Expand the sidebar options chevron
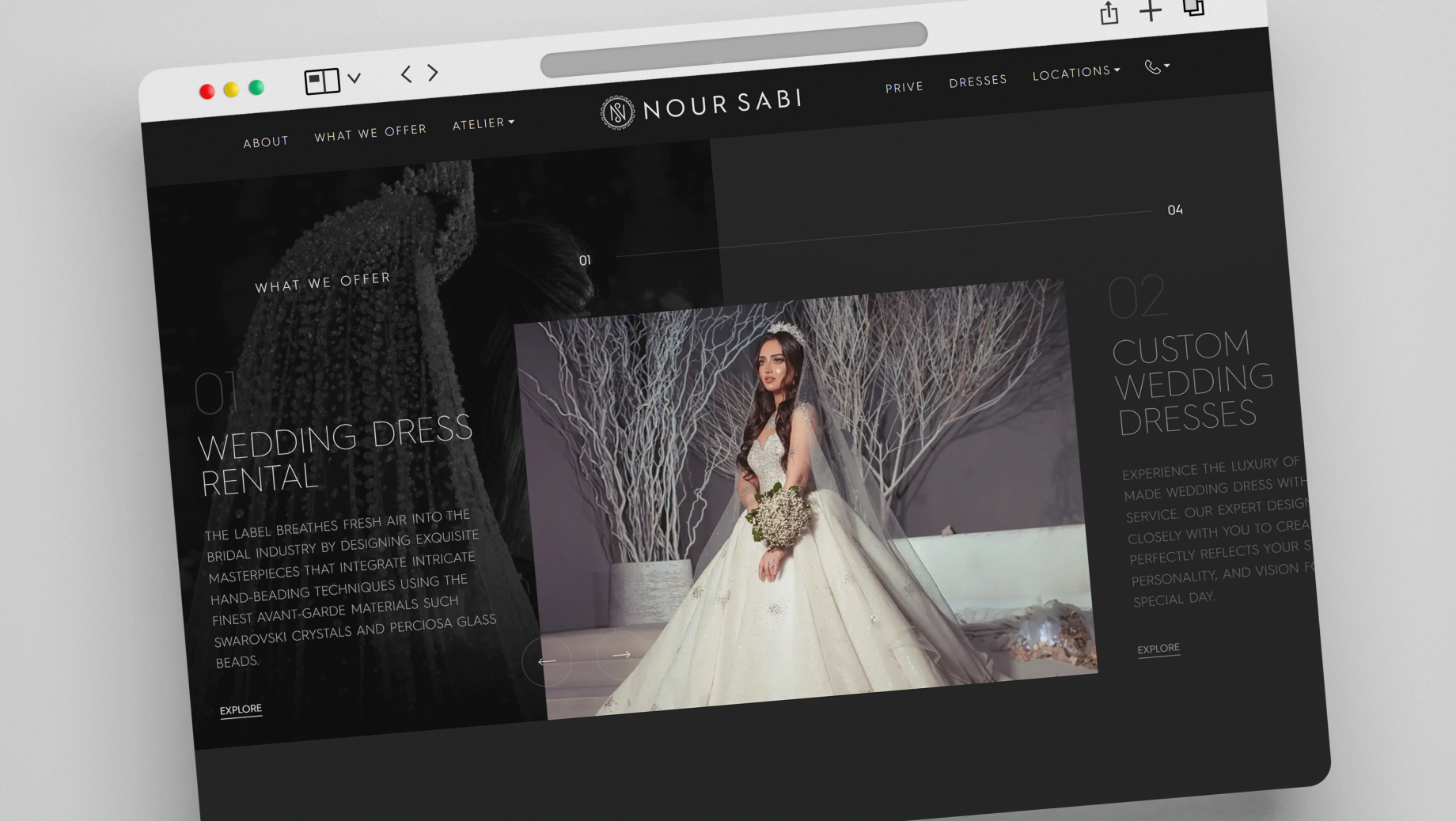Screen dimensions: 1456x821 coord(355,78)
